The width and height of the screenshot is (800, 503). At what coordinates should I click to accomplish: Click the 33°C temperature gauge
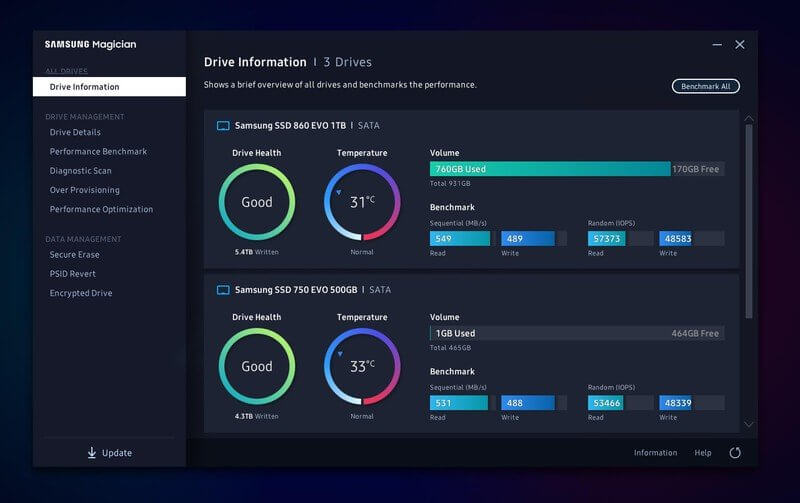[362, 366]
